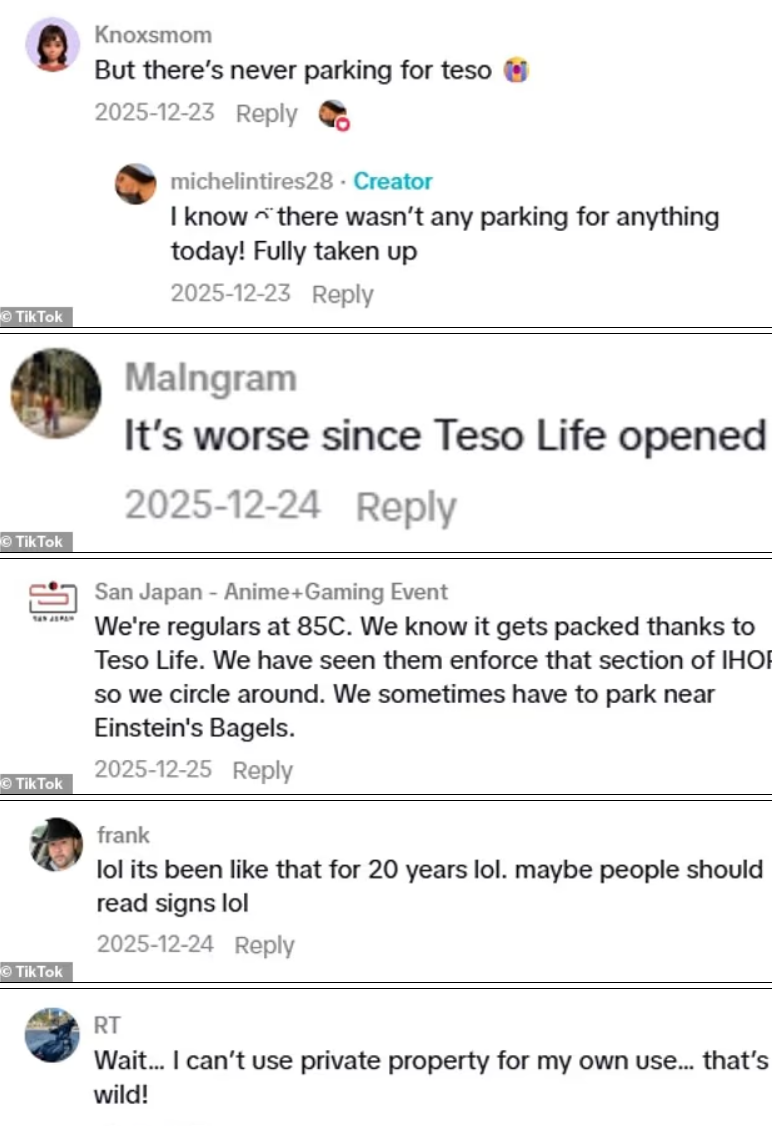Viewport: 772px width, 1126px height.
Task: Open MaIngram username link
Action: pos(210,378)
